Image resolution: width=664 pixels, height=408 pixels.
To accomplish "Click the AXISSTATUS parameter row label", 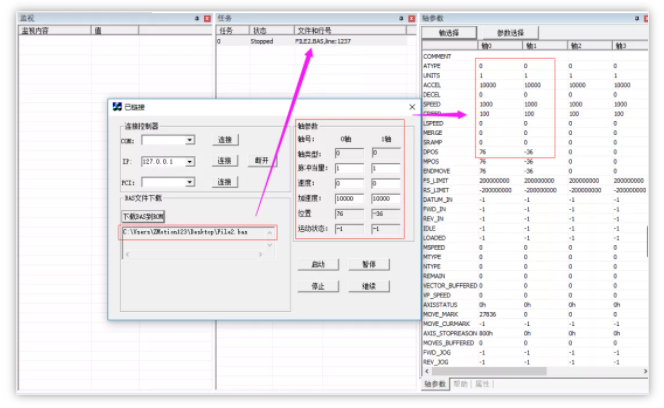I will [440, 305].
